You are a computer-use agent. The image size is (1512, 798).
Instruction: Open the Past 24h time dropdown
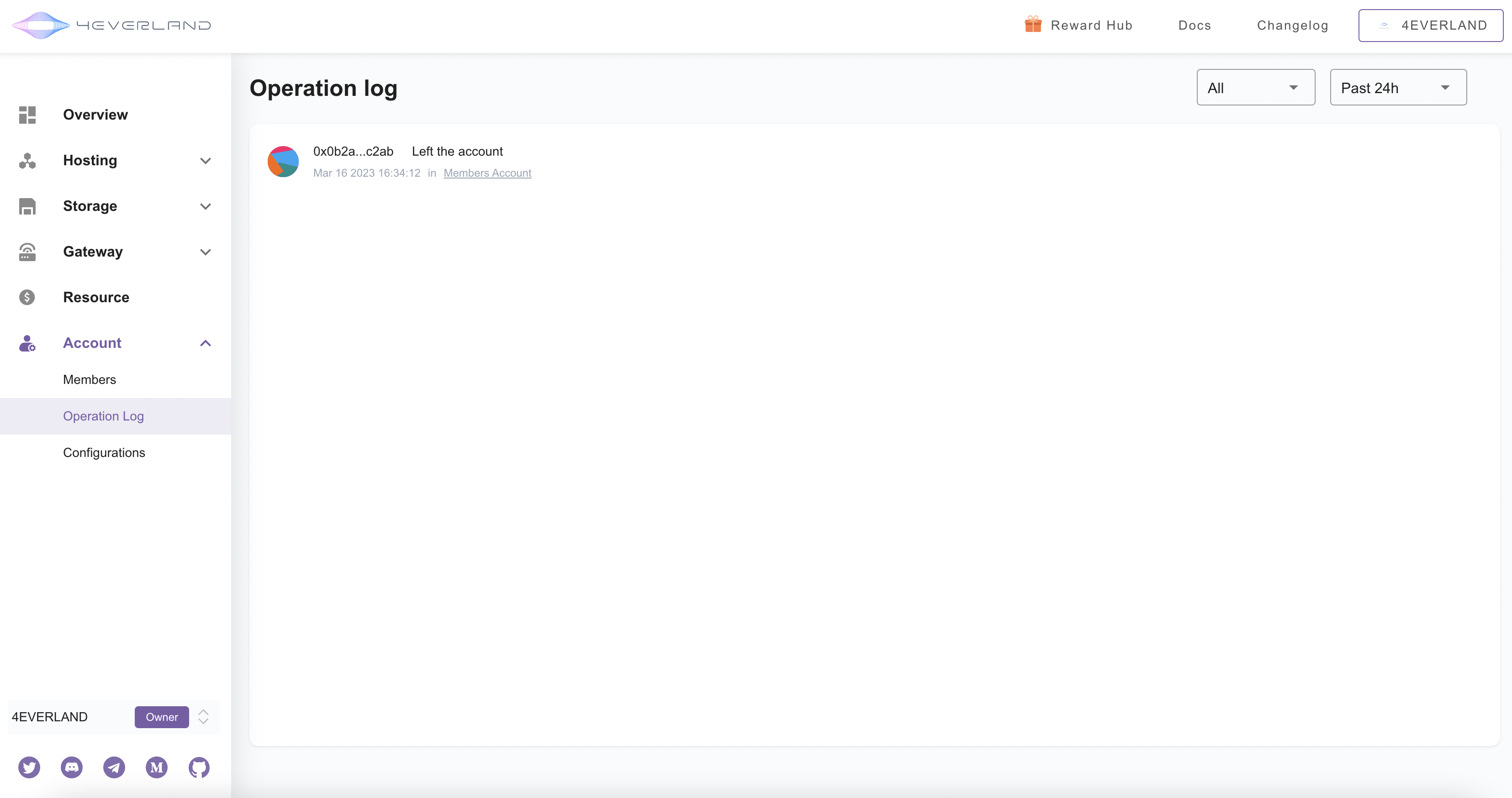tap(1397, 88)
